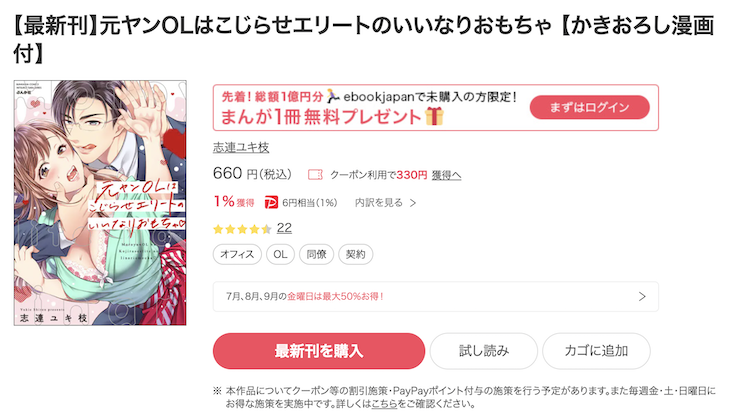Click the coupon ticket icon
Screen dimensions: 750x420
[315, 175]
